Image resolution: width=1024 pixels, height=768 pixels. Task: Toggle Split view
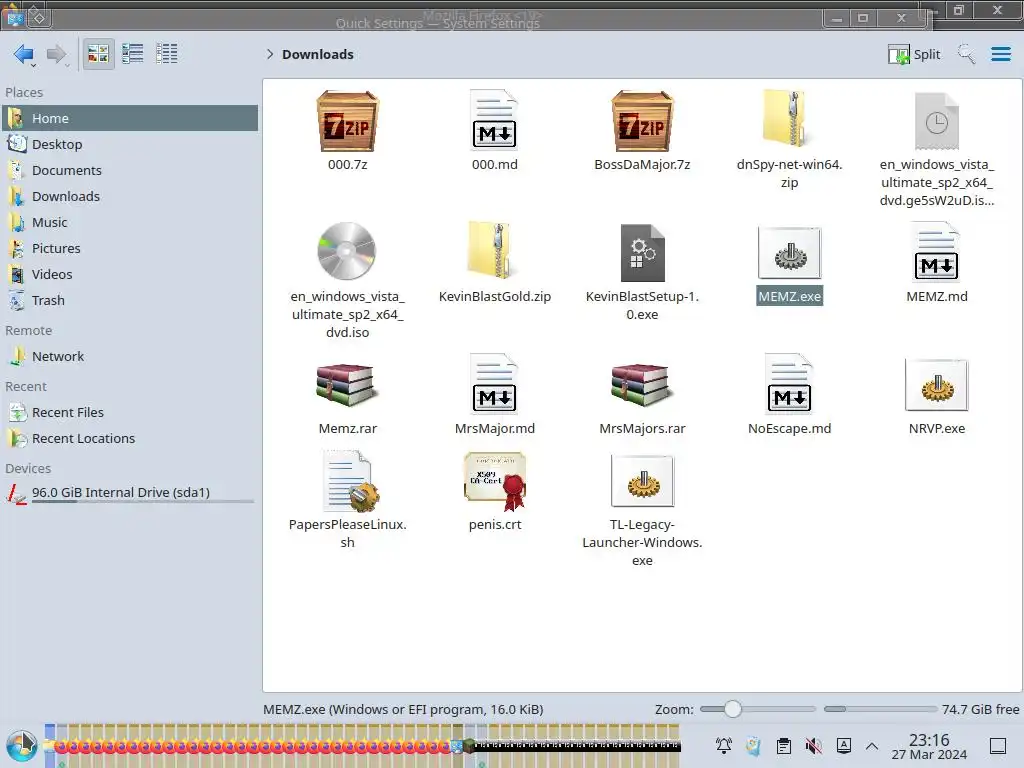click(914, 54)
